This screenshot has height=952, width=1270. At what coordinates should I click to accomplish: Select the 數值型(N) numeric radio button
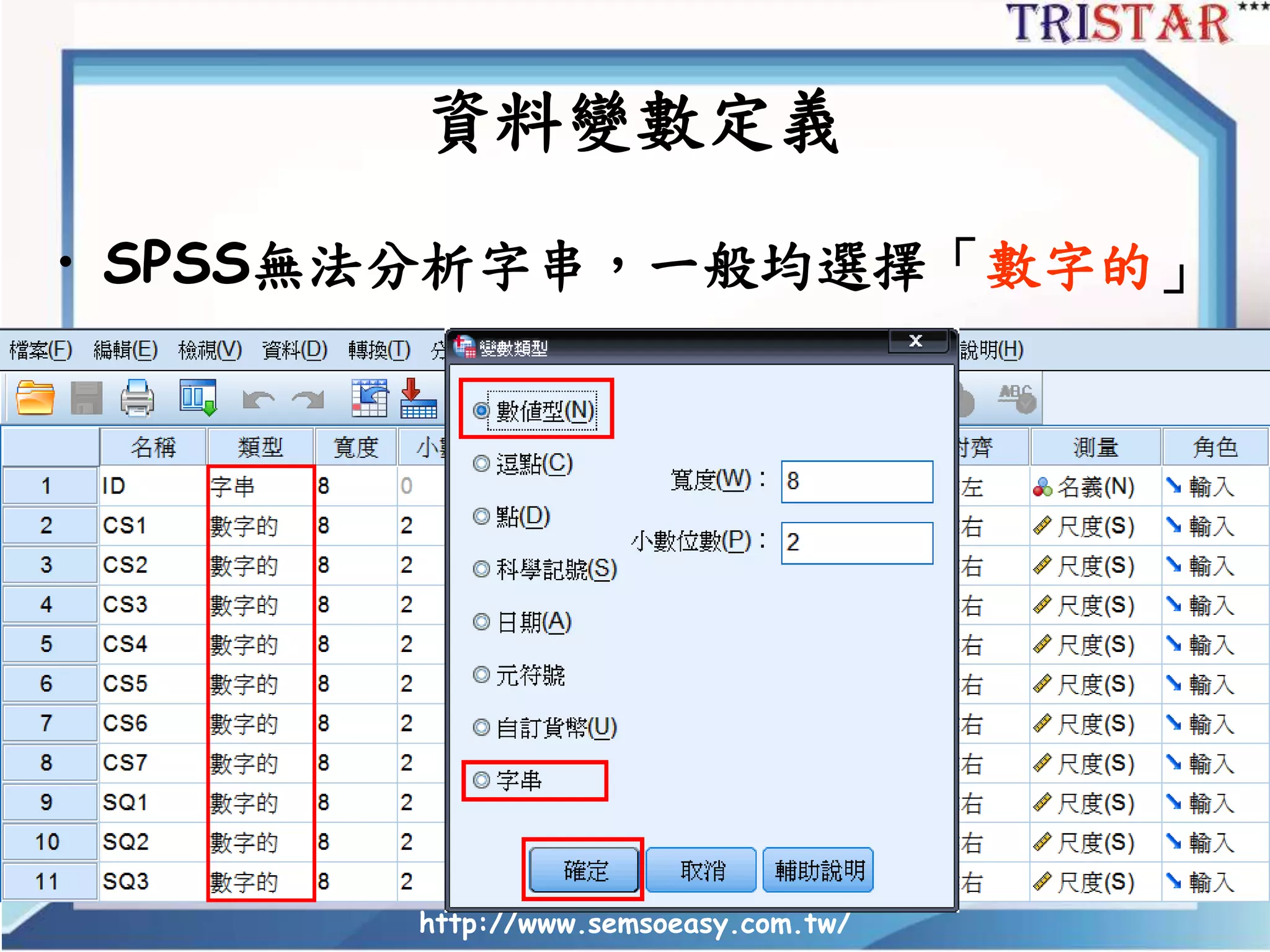click(x=481, y=410)
